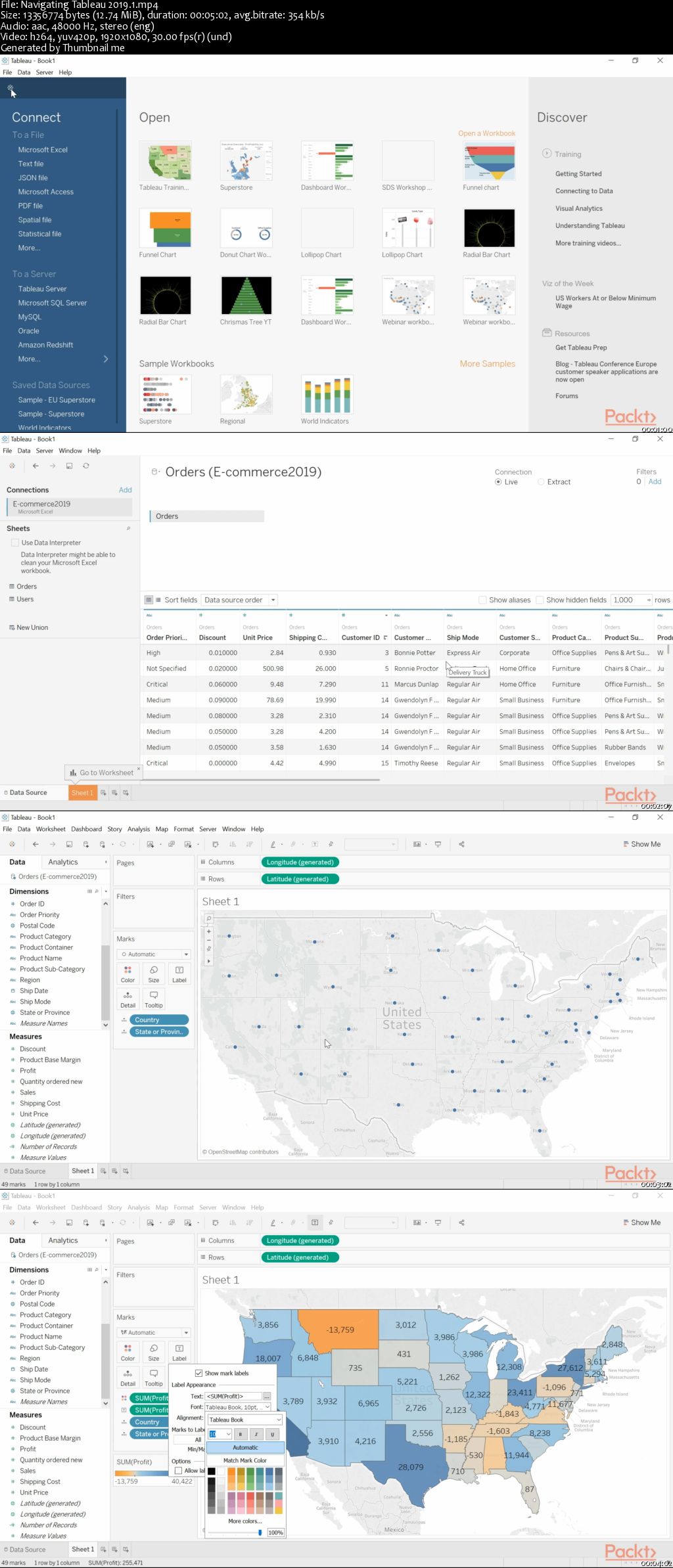
Task: Open the Detail card on the gray map worksheet
Action: coord(128,999)
